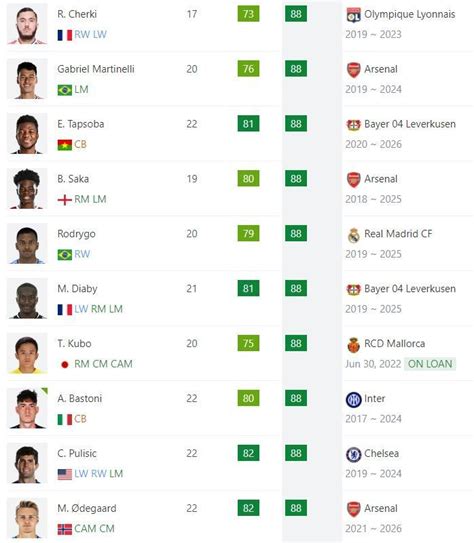Screen dimensions: 474x543
Task: Open R. Cherki player name link
Action: point(77,14)
